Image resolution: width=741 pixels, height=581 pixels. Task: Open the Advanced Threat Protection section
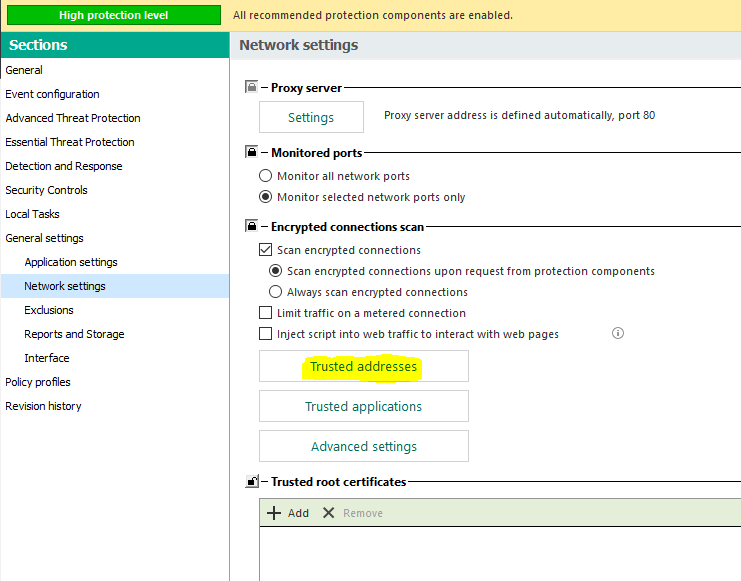click(x=73, y=118)
